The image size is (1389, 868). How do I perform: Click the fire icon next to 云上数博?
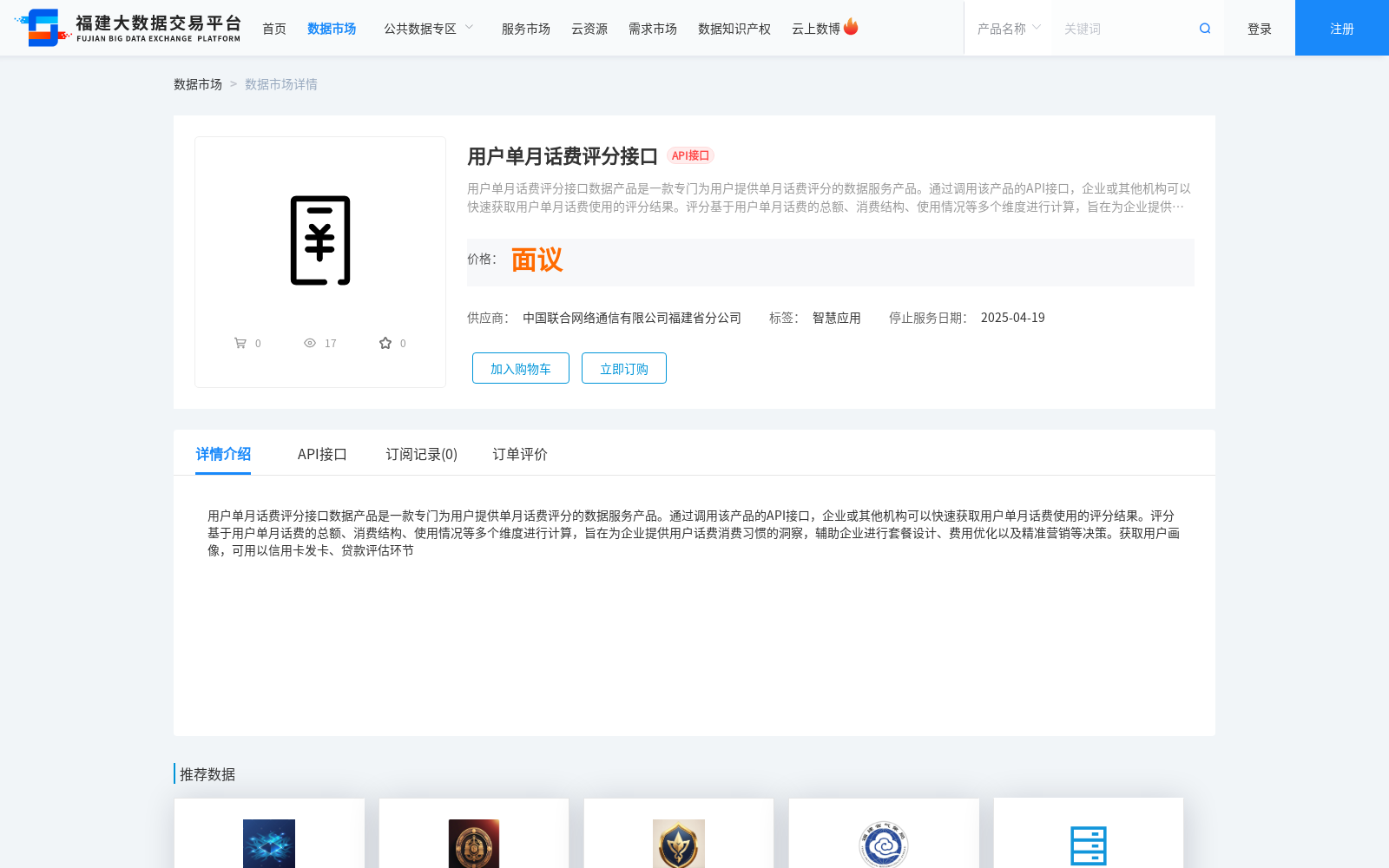852,27
